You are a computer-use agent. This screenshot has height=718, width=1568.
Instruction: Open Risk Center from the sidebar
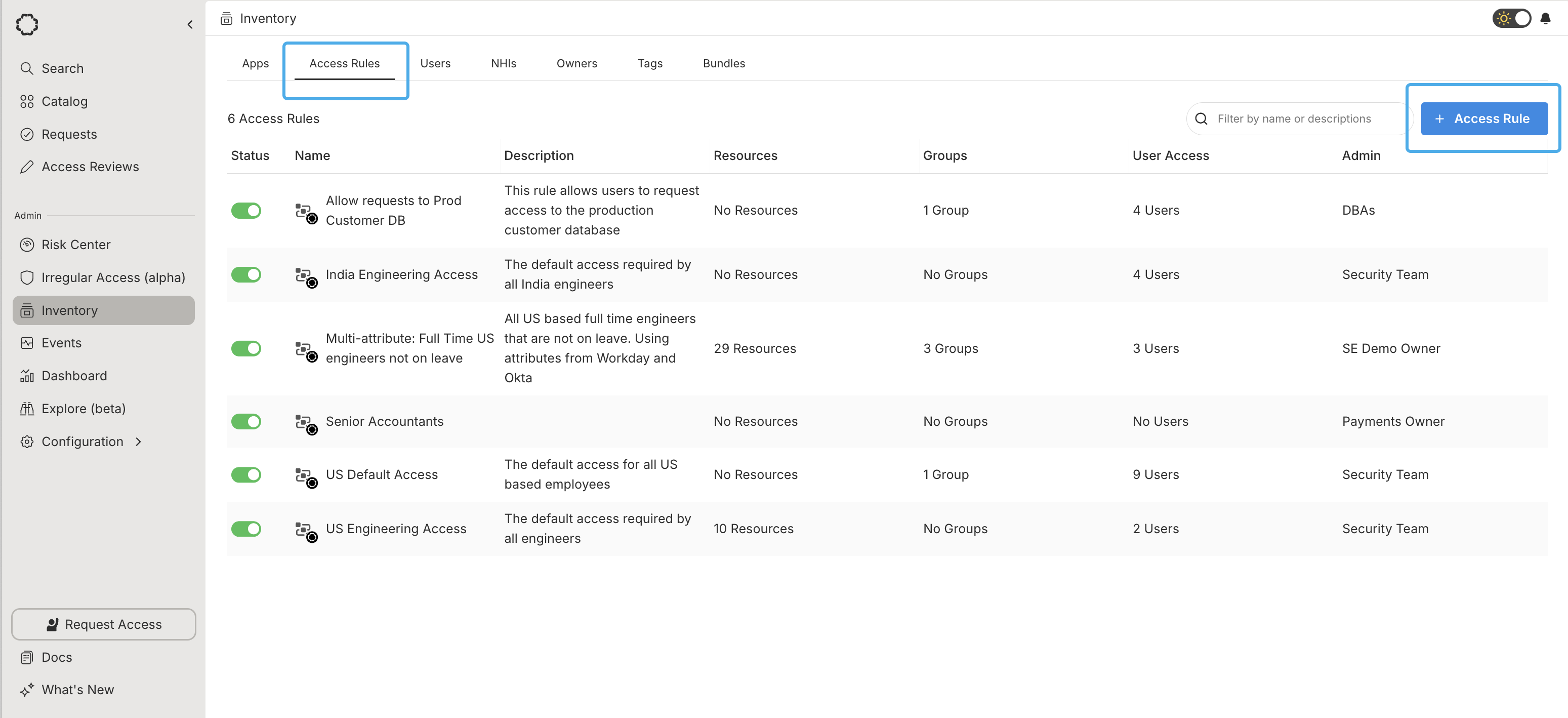point(75,244)
